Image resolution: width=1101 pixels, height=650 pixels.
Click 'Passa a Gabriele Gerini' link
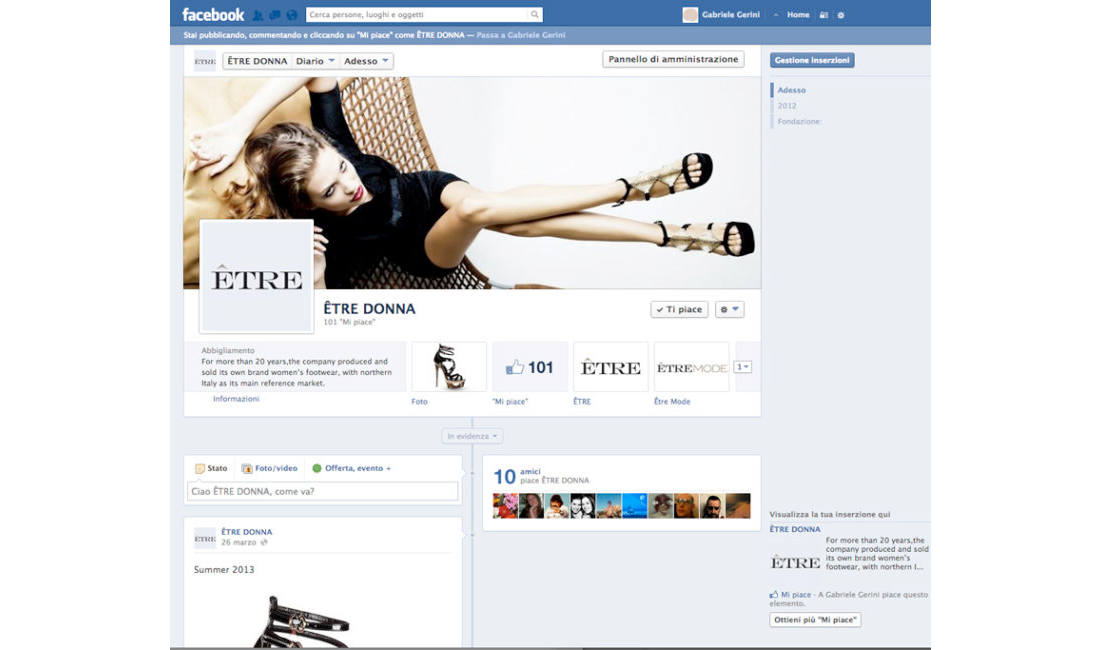tap(520, 35)
